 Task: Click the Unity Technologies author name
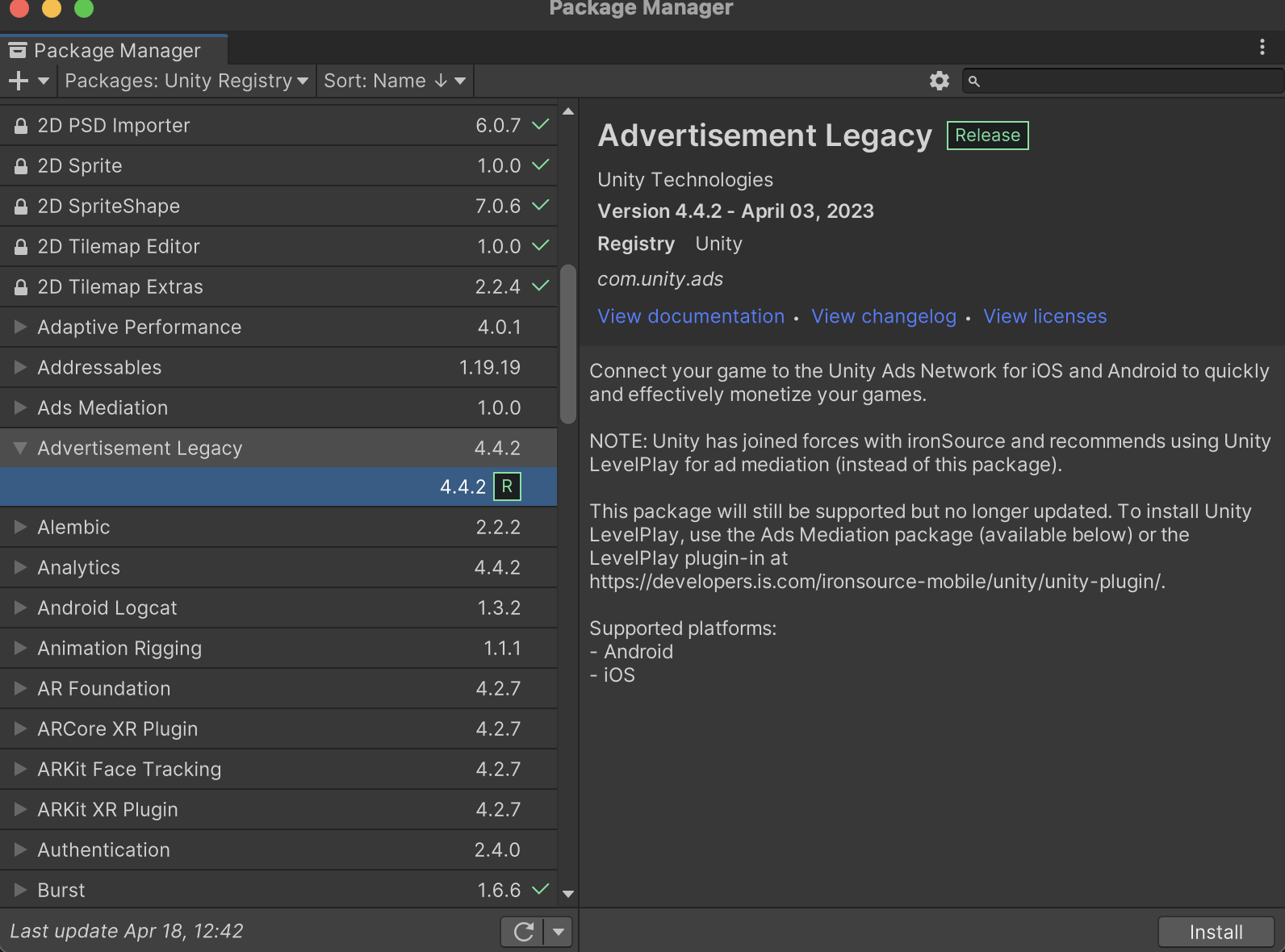tap(685, 180)
